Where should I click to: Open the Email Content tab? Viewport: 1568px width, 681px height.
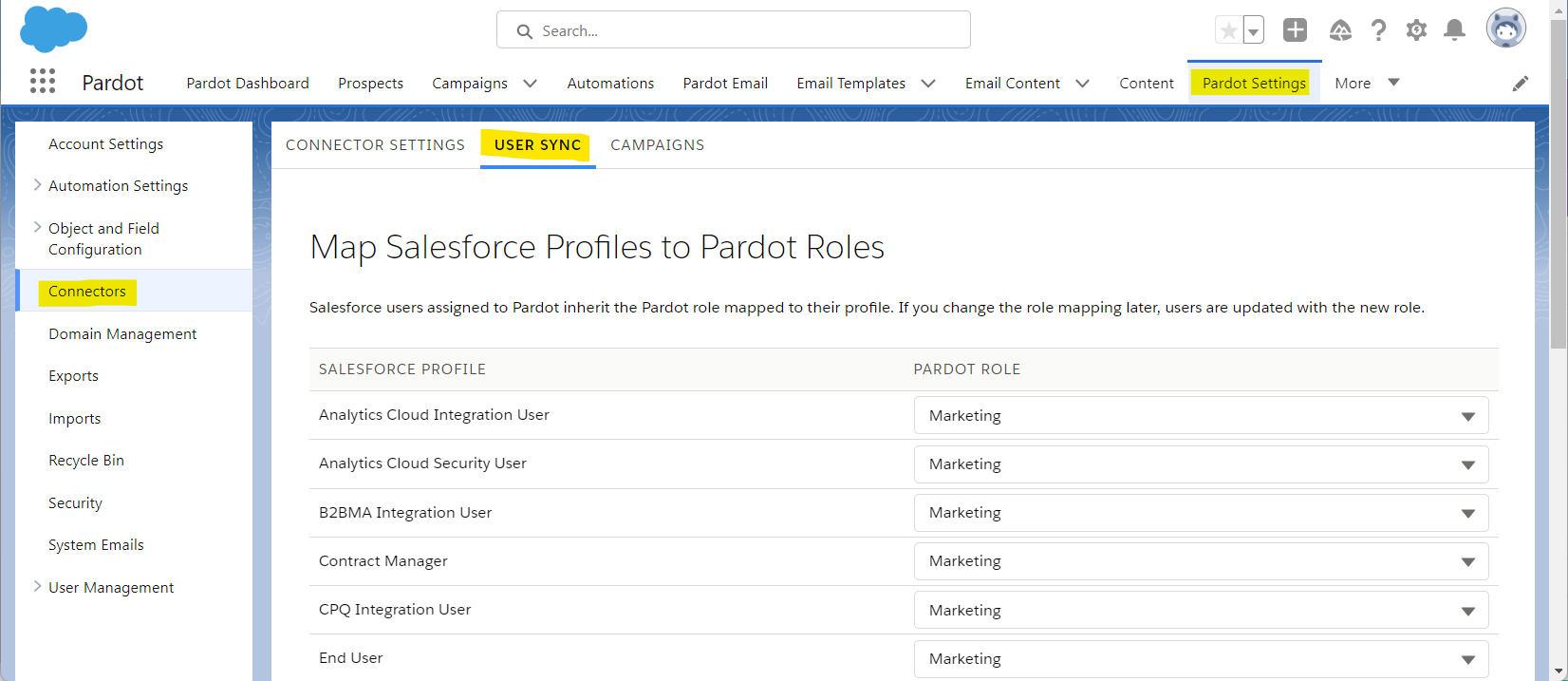click(1013, 84)
